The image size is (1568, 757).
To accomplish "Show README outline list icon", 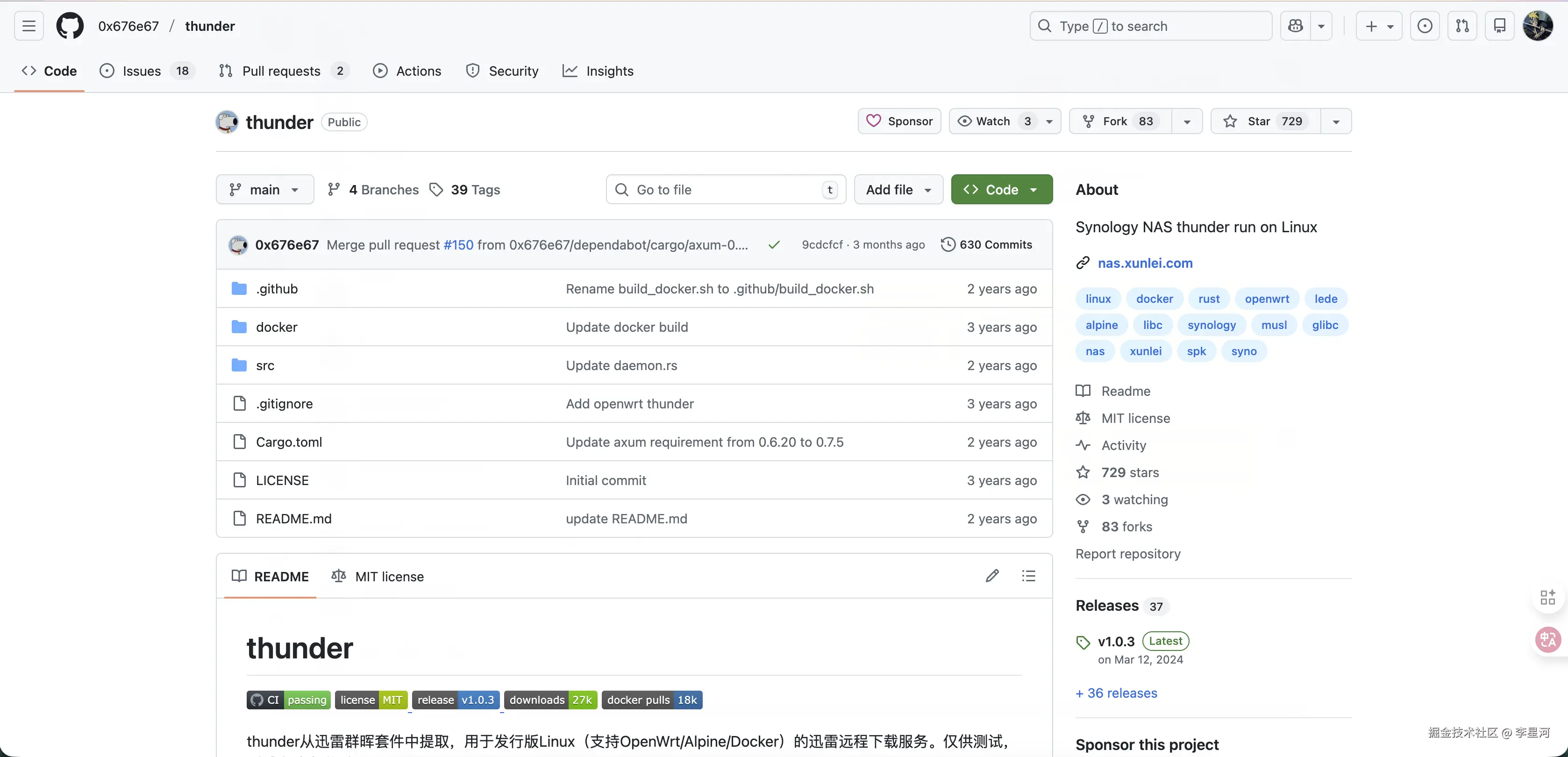I will 1029,576.
